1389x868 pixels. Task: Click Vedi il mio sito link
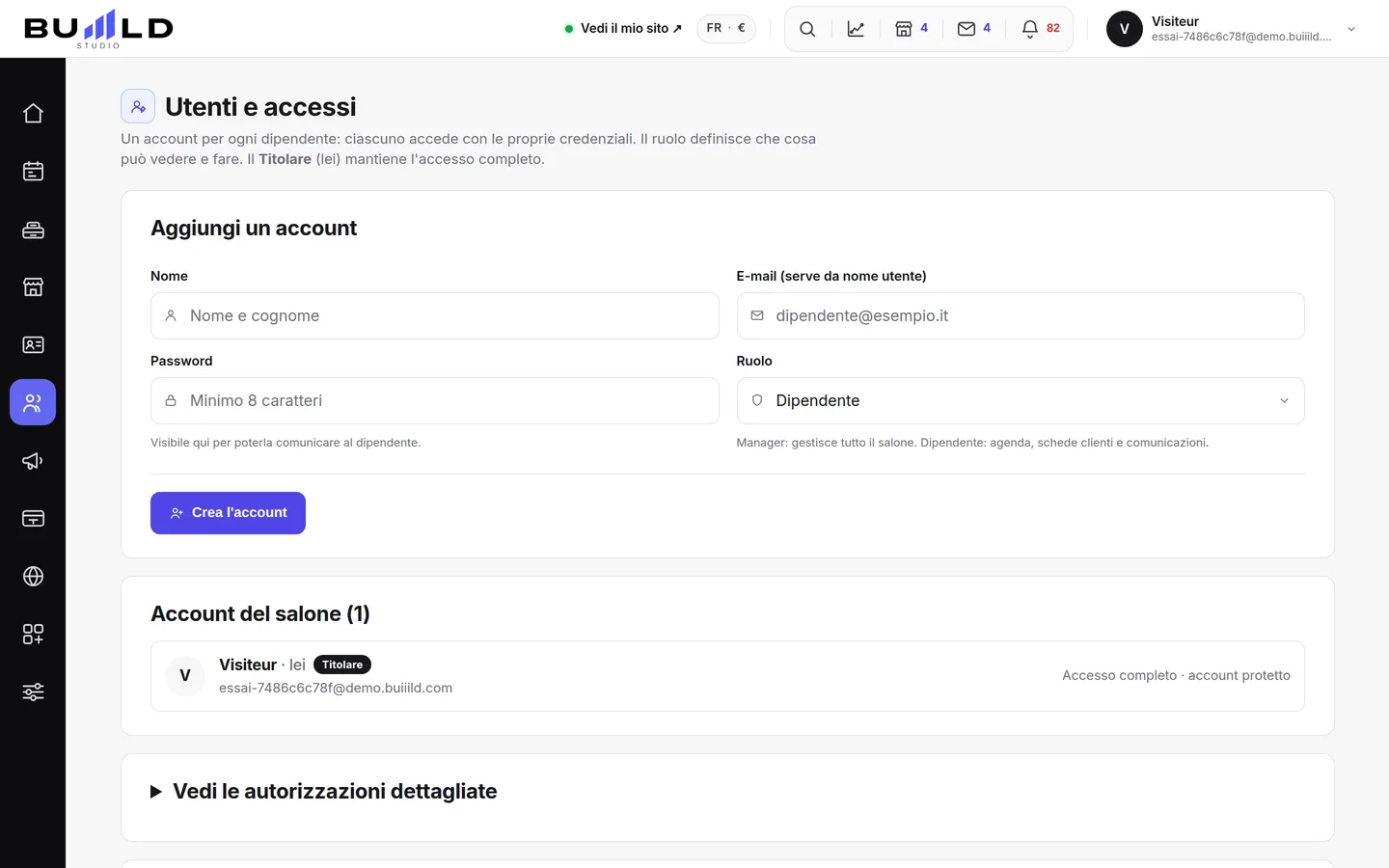(x=623, y=28)
